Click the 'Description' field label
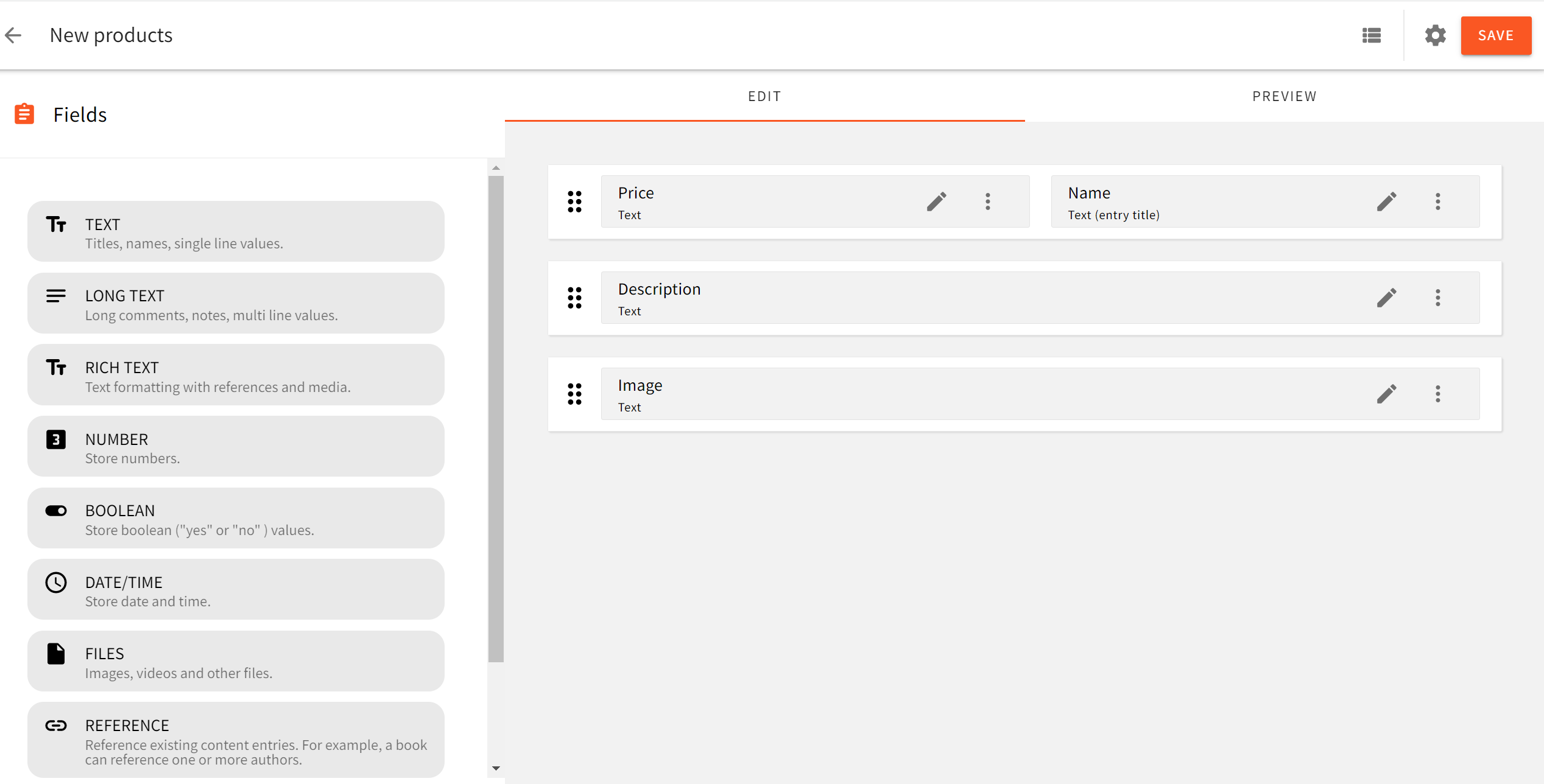Screen dimensions: 1544x784 click(660, 289)
